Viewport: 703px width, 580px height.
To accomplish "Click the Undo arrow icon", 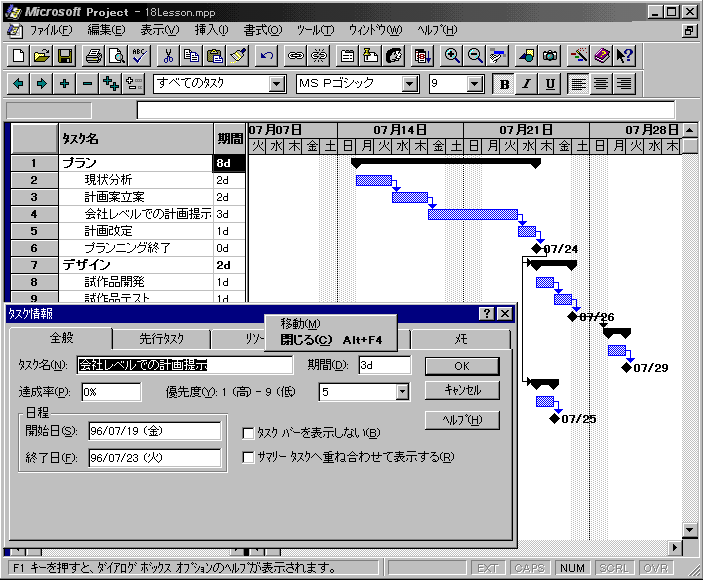I will pos(266,56).
